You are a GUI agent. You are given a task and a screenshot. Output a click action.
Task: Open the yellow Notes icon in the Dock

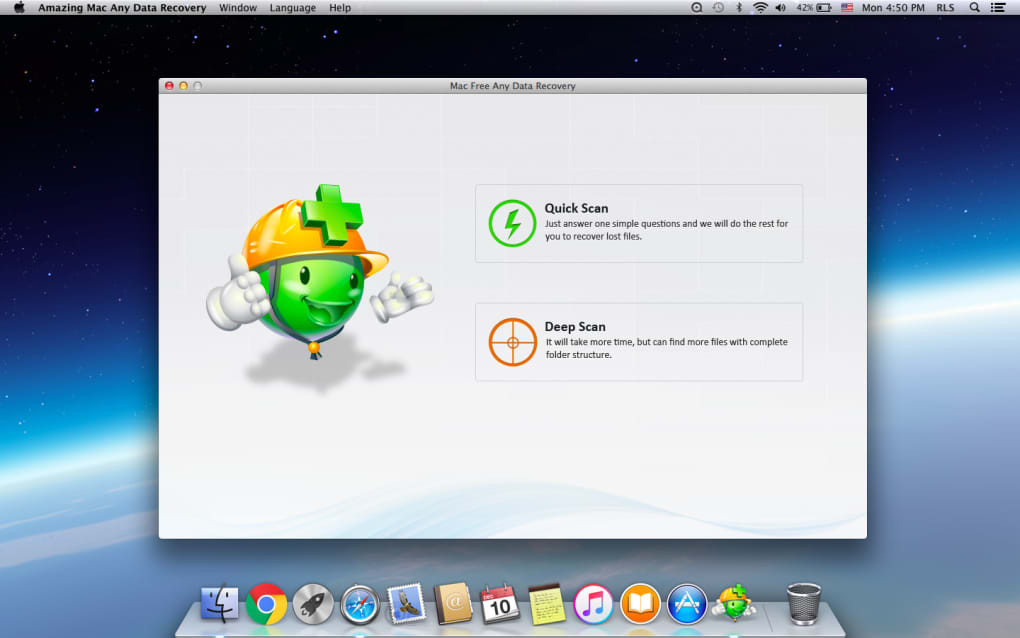[x=546, y=604]
